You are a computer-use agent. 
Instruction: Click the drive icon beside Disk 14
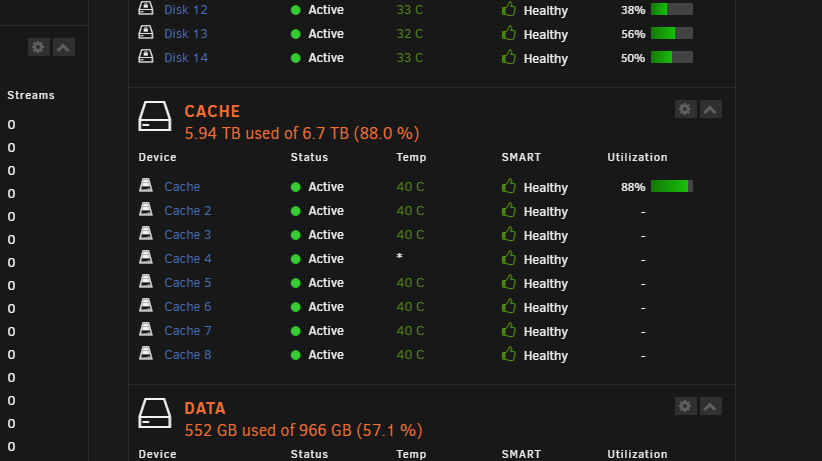coord(146,56)
